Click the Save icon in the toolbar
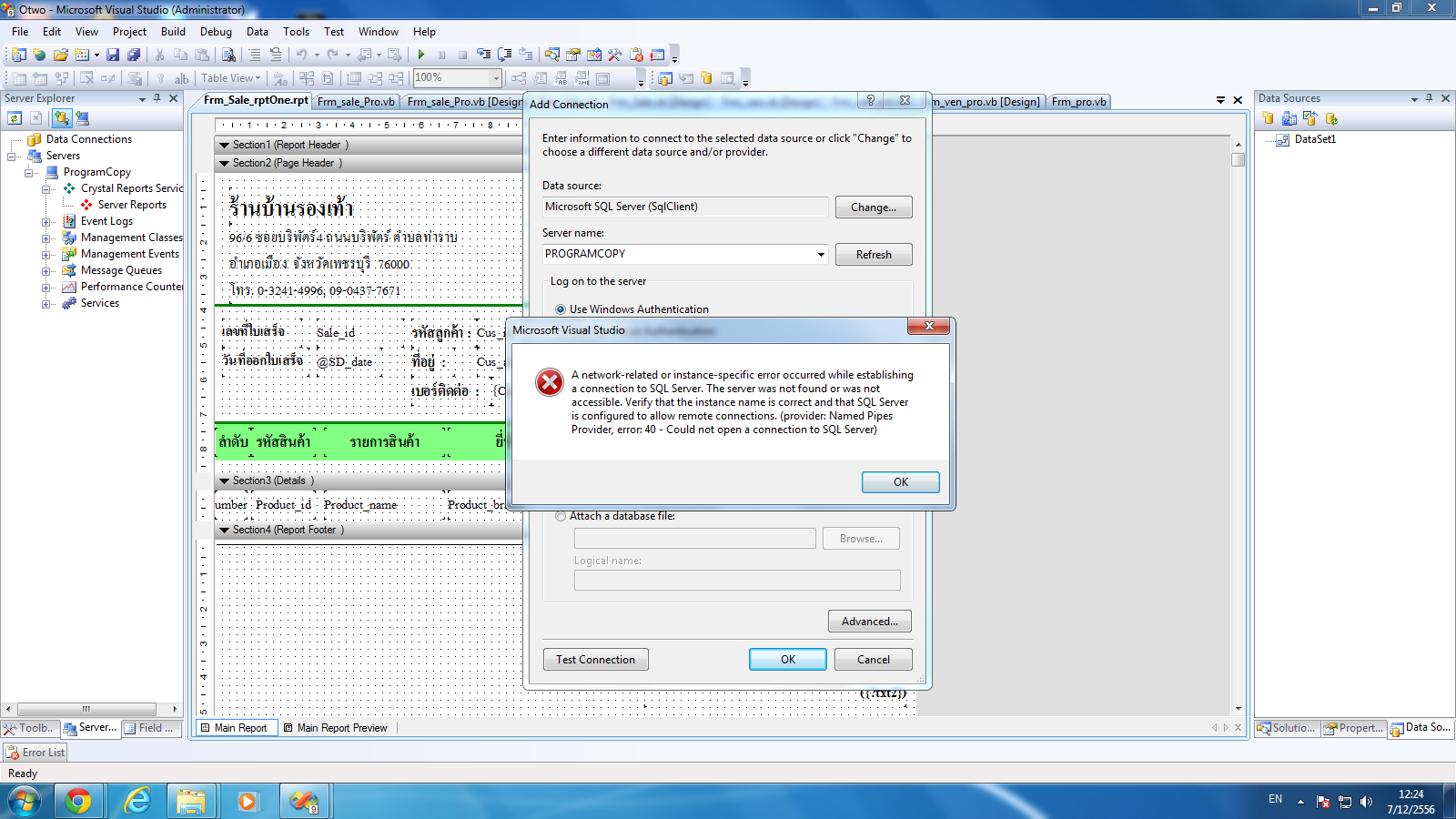Image resolution: width=1456 pixels, height=819 pixels. click(113, 55)
